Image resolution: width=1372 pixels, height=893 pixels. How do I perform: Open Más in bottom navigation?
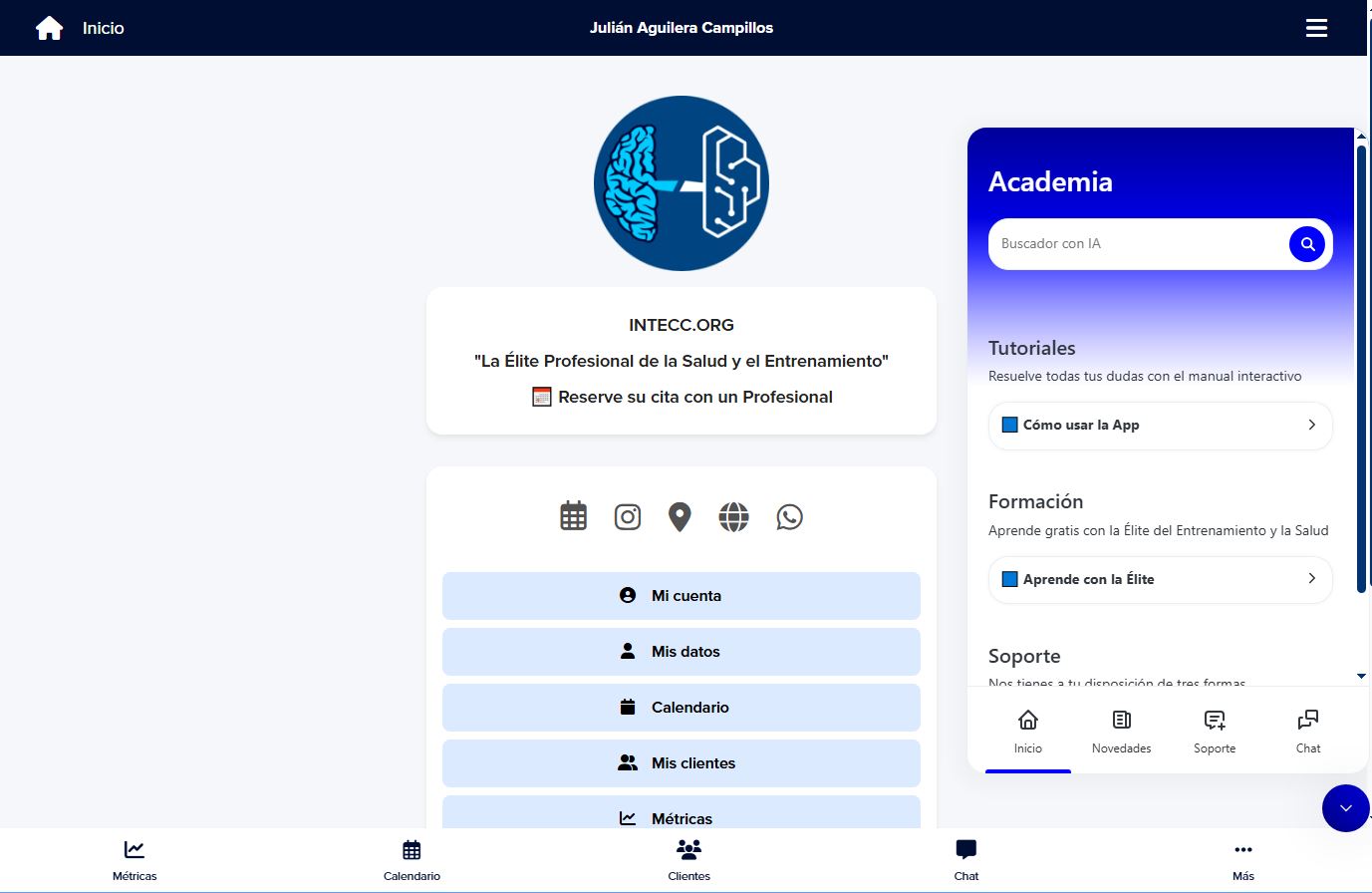1243,861
